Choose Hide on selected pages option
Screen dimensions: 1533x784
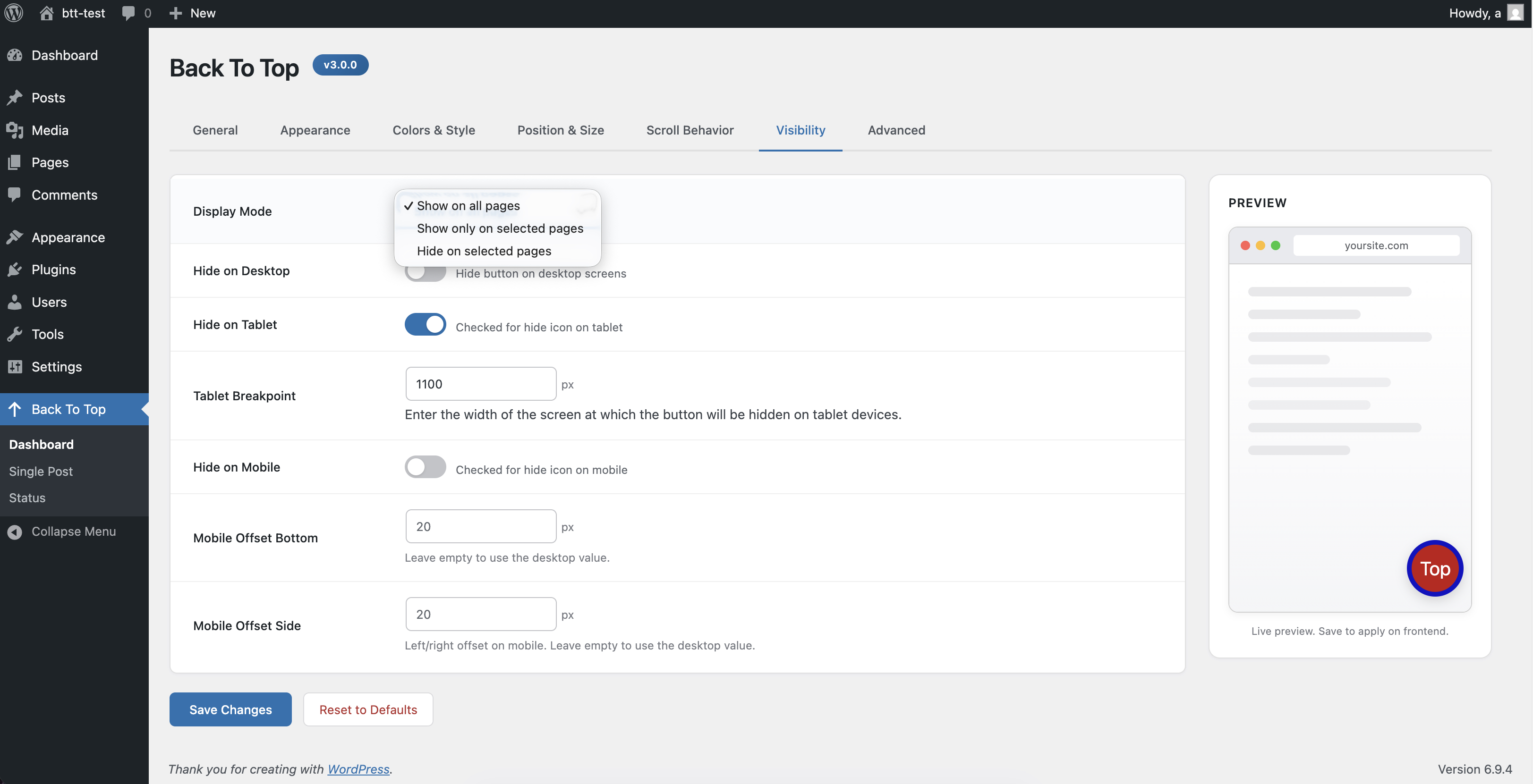point(484,251)
